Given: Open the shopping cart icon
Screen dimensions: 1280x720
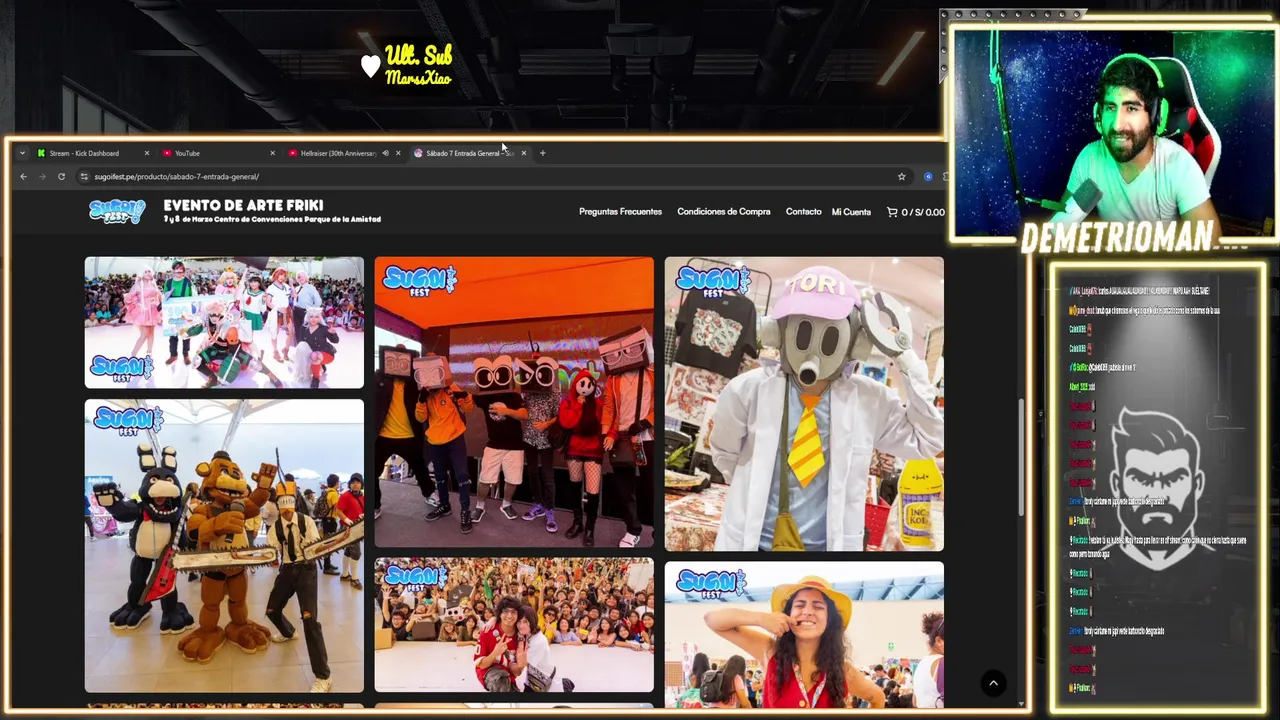Looking at the screenshot, I should [x=892, y=212].
